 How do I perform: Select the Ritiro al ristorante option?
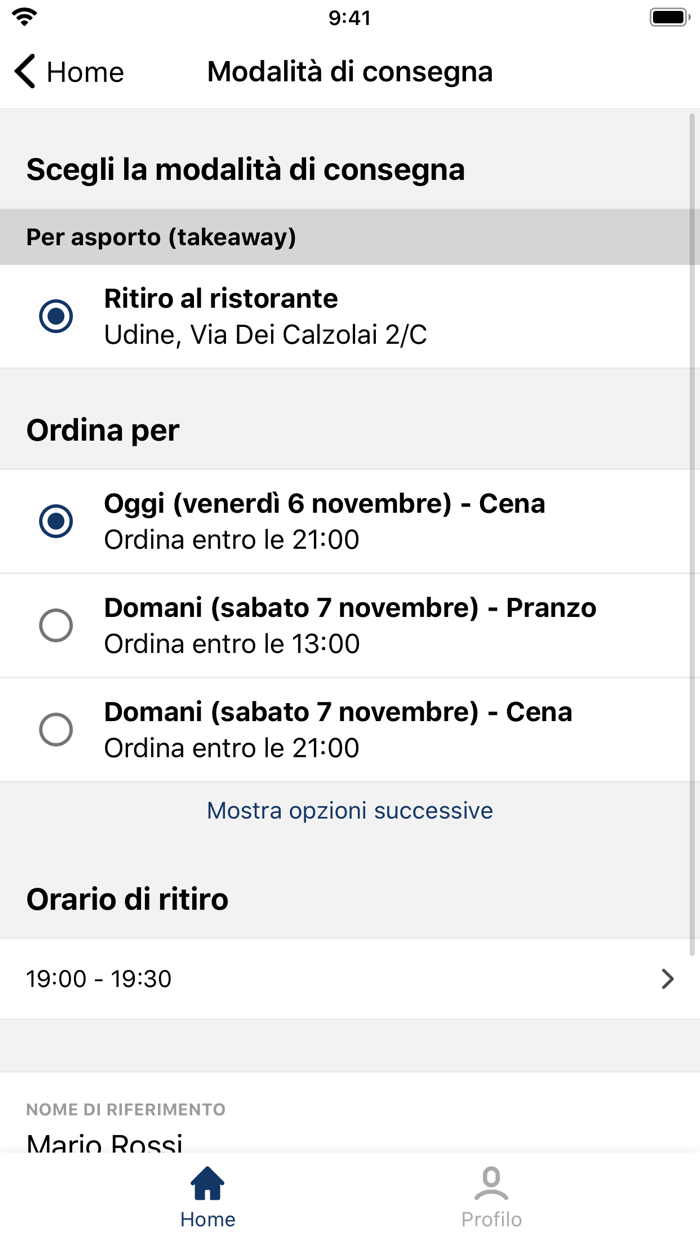[x=57, y=316]
